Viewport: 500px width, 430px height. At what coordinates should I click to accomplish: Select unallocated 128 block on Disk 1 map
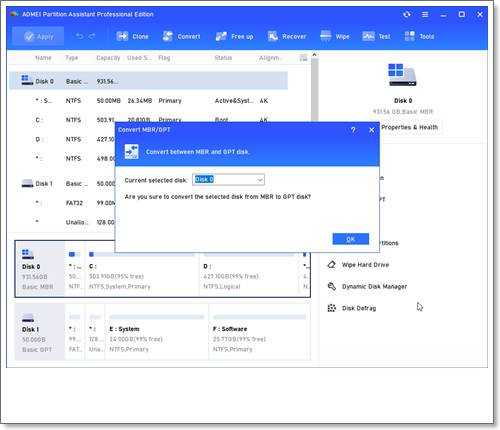coord(95,332)
